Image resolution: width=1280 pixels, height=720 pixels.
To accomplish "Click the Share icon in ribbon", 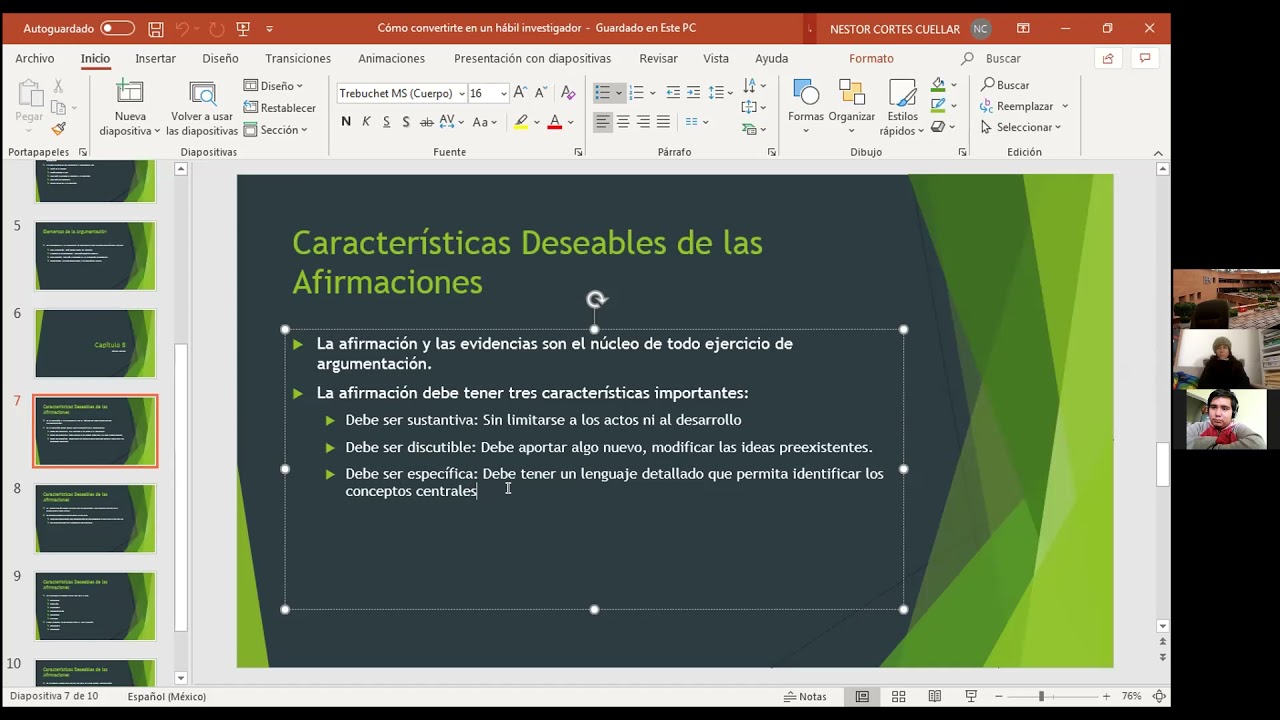I will [1108, 59].
